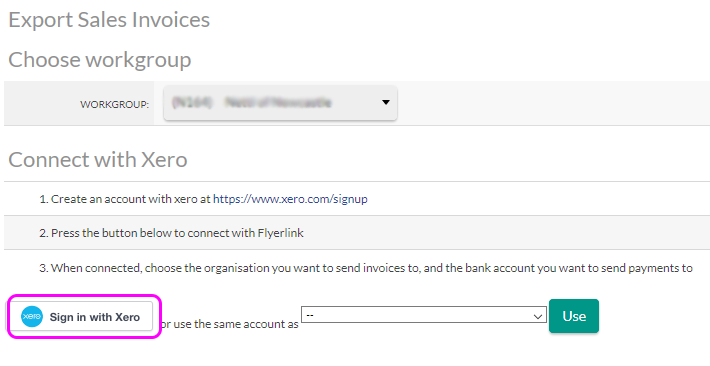Open the Workgroup dropdown

click(280, 103)
